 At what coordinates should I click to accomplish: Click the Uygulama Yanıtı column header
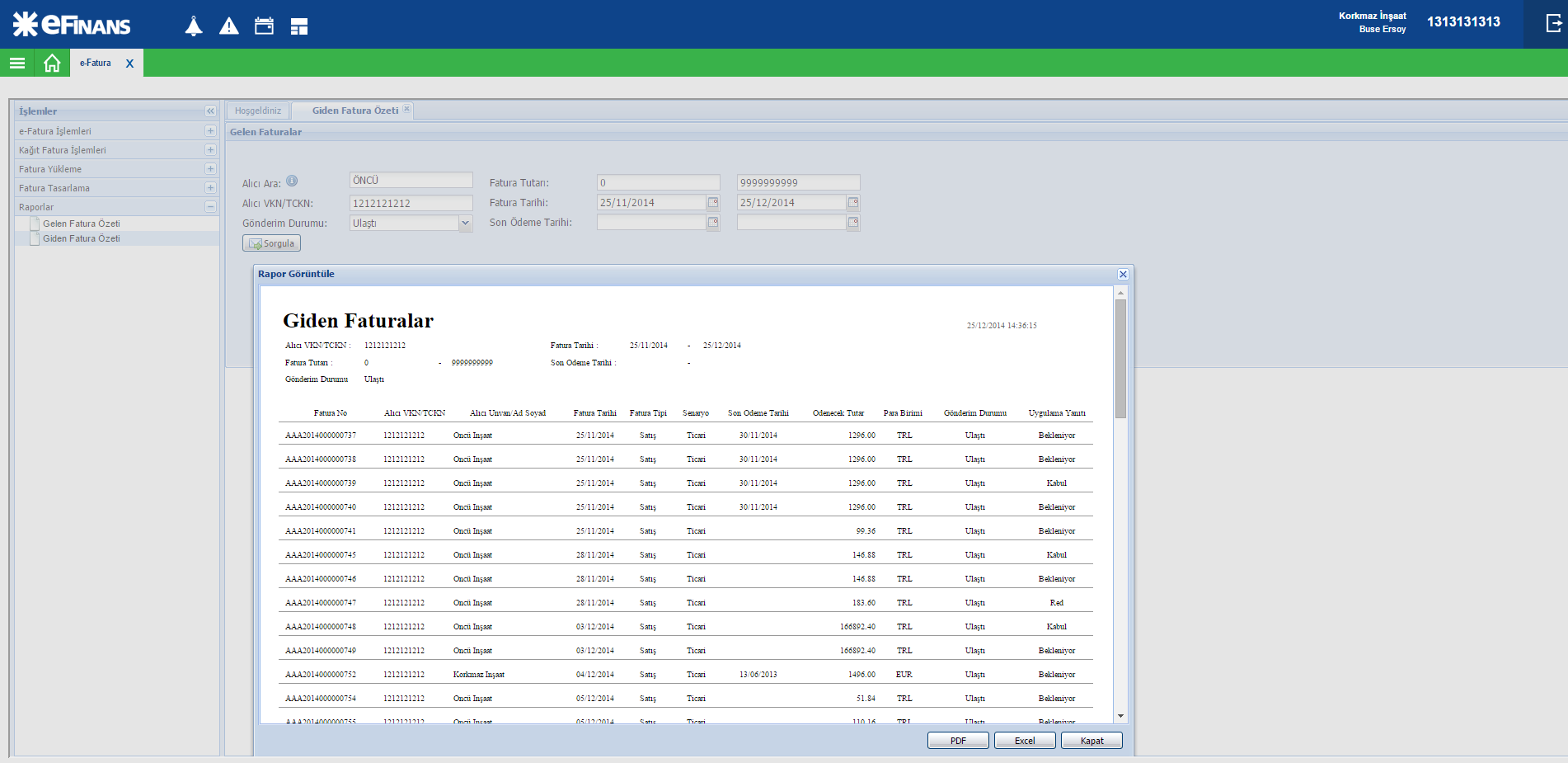[1057, 413]
